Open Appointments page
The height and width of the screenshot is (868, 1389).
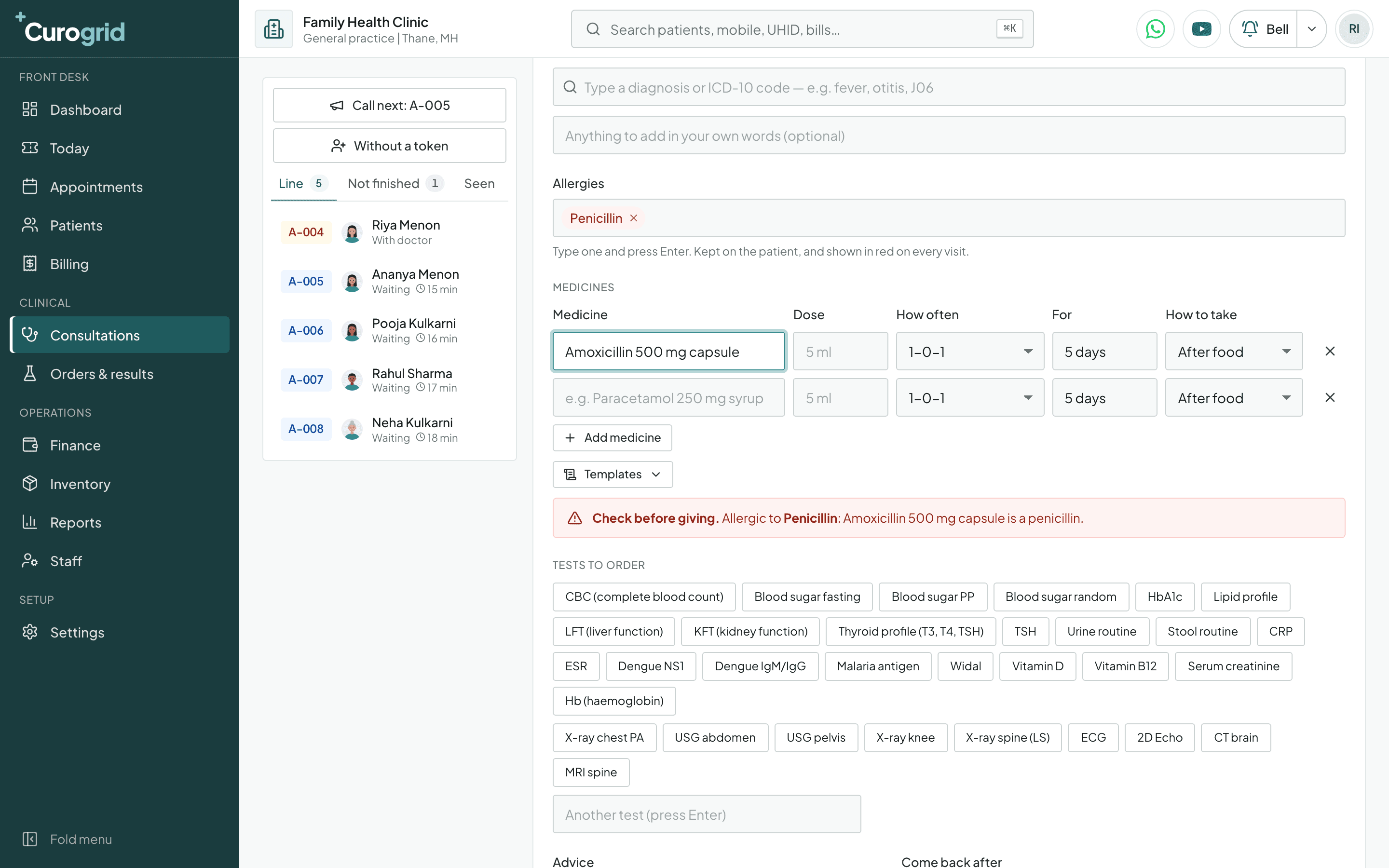coord(120,187)
